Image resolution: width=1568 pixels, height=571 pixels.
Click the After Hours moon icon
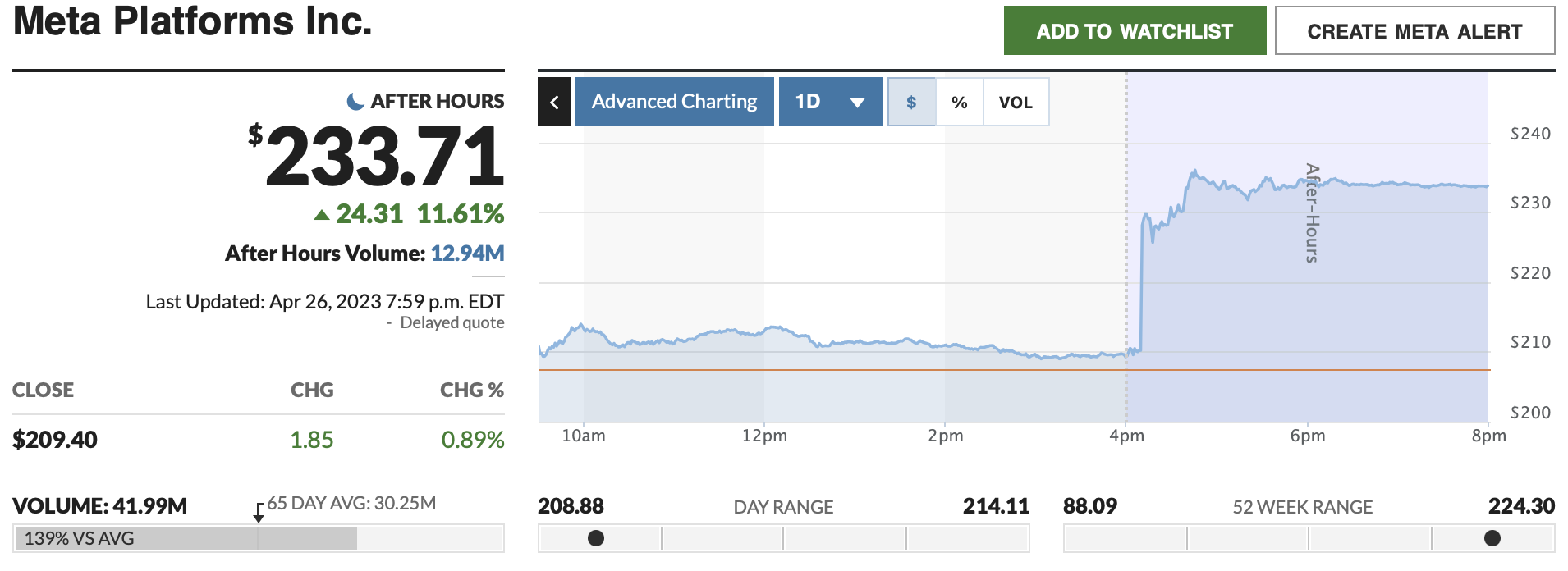355,102
